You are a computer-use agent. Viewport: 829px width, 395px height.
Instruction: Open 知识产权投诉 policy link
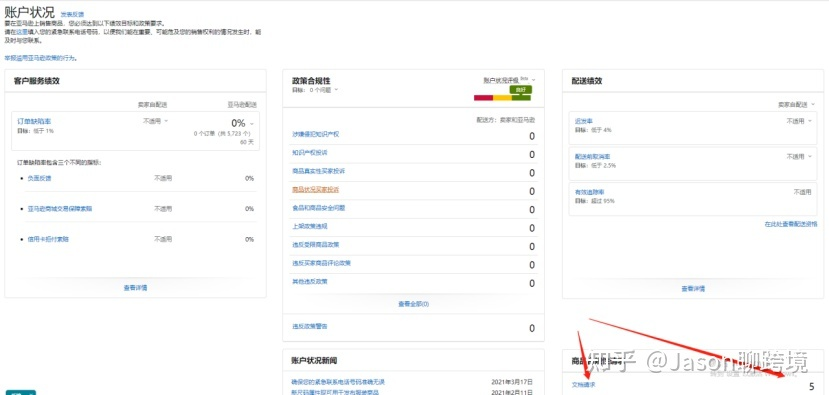[309, 153]
